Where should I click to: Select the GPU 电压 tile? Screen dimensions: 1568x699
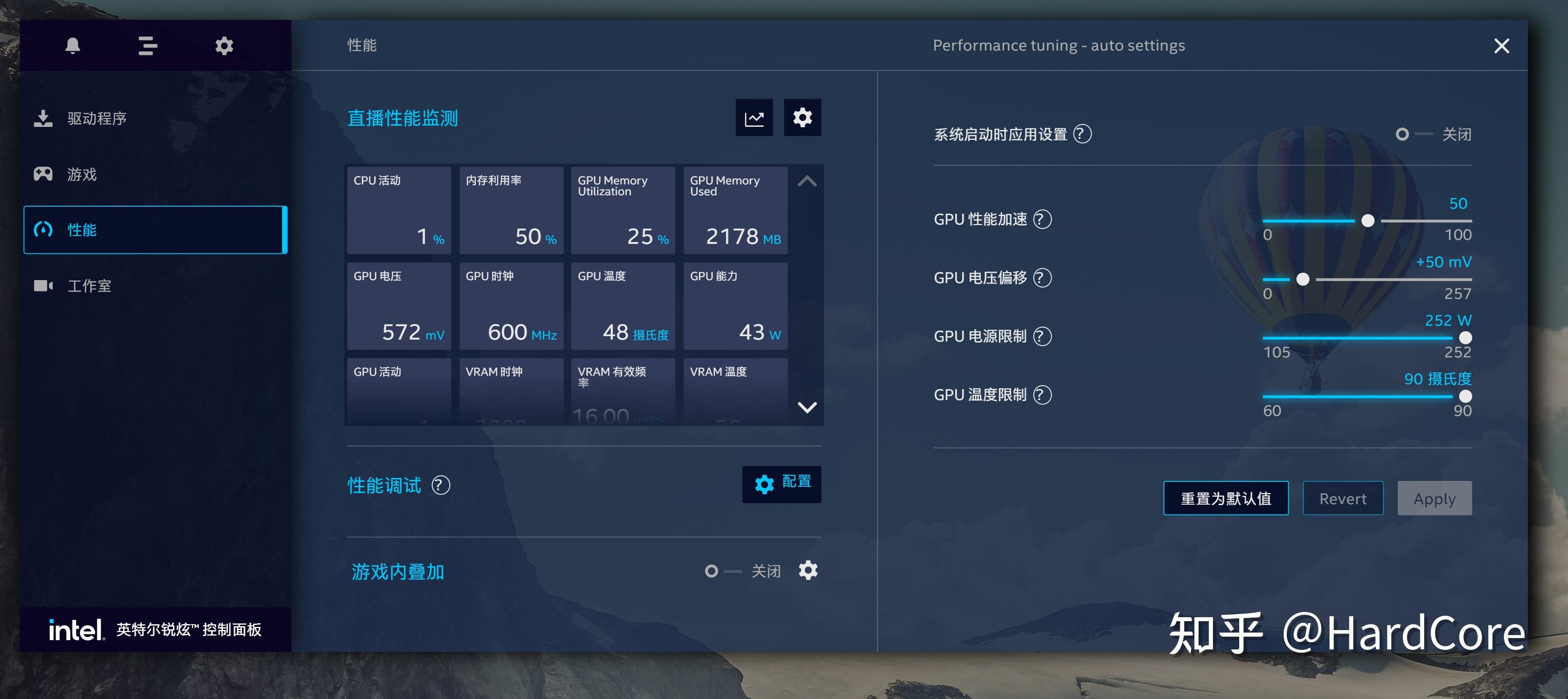(x=399, y=305)
